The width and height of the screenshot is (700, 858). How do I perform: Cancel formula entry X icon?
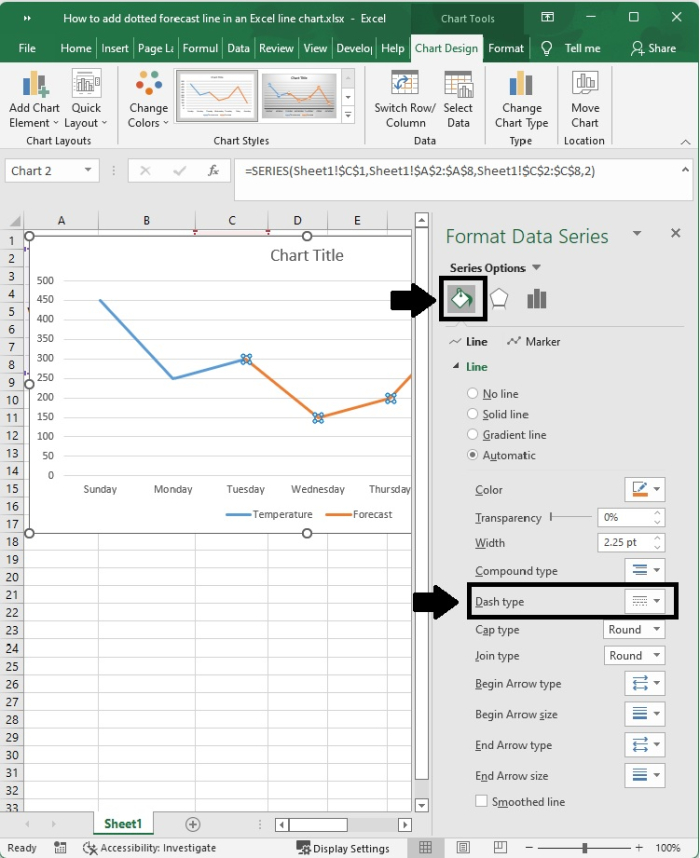point(145,171)
